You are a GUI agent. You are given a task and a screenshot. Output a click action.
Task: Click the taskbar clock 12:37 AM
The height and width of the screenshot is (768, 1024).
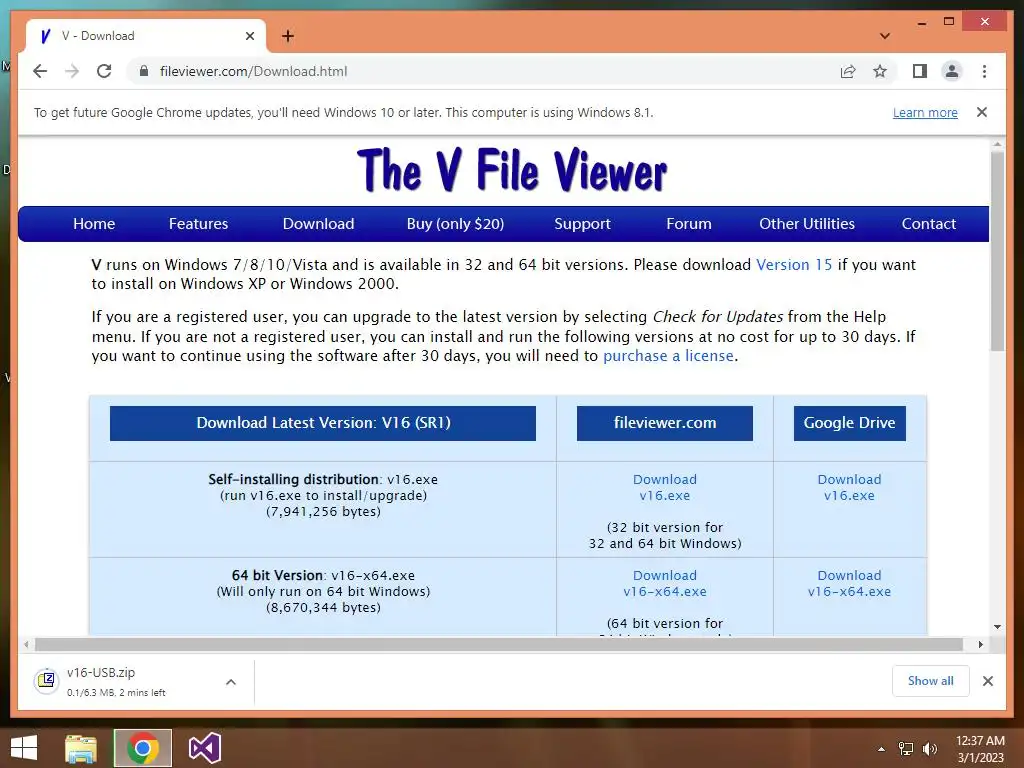point(980,741)
